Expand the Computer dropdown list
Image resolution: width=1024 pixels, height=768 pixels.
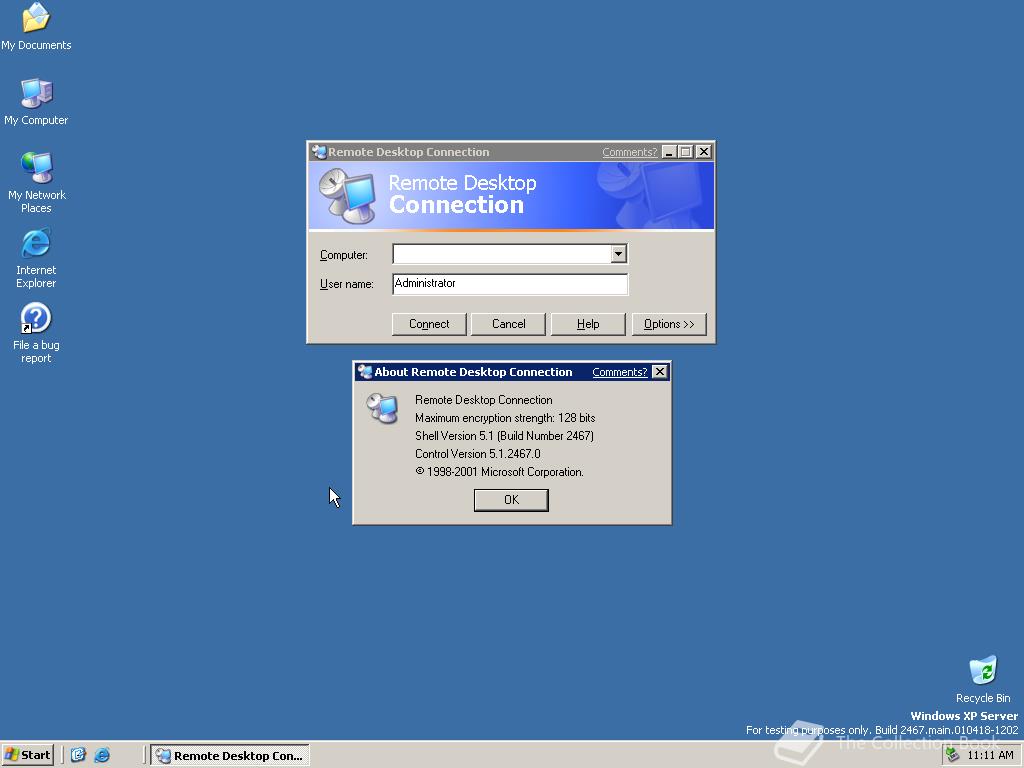tap(618, 254)
